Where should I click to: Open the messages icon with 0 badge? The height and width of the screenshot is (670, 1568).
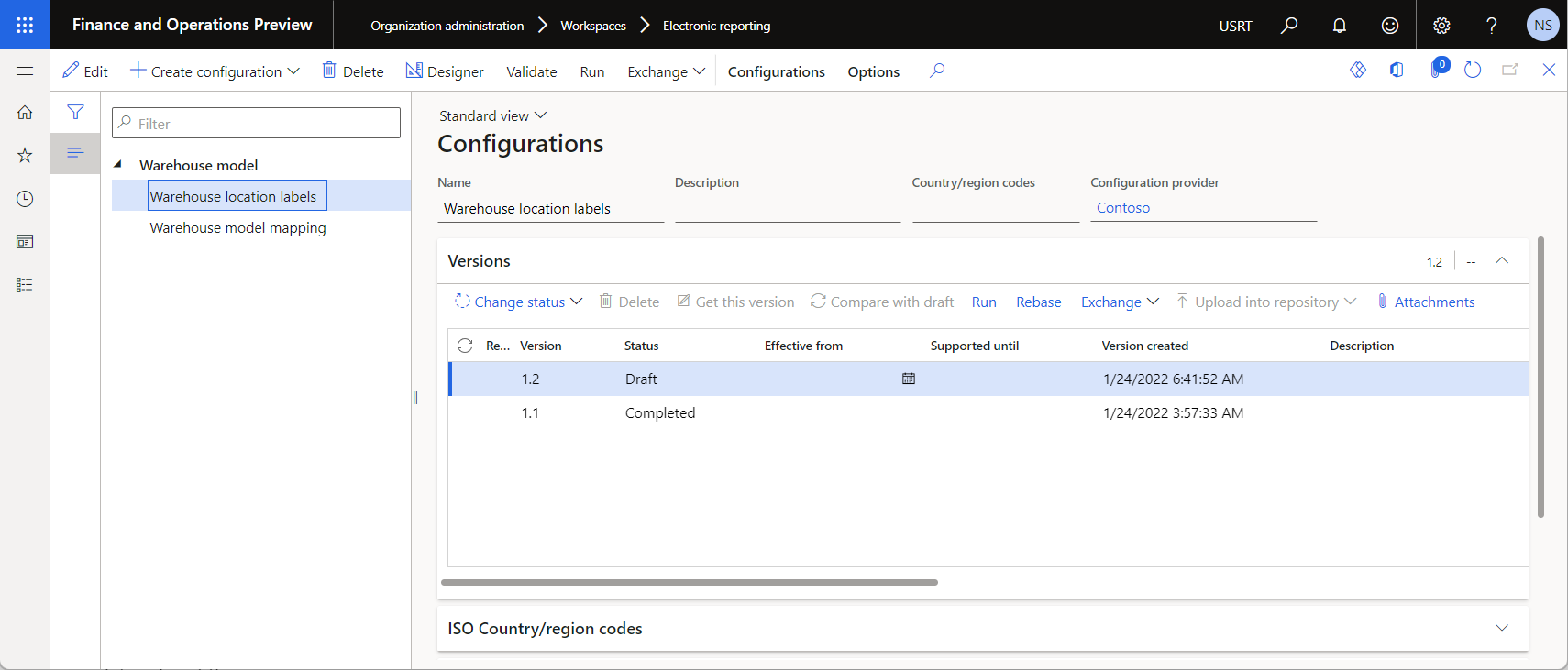(x=1437, y=69)
